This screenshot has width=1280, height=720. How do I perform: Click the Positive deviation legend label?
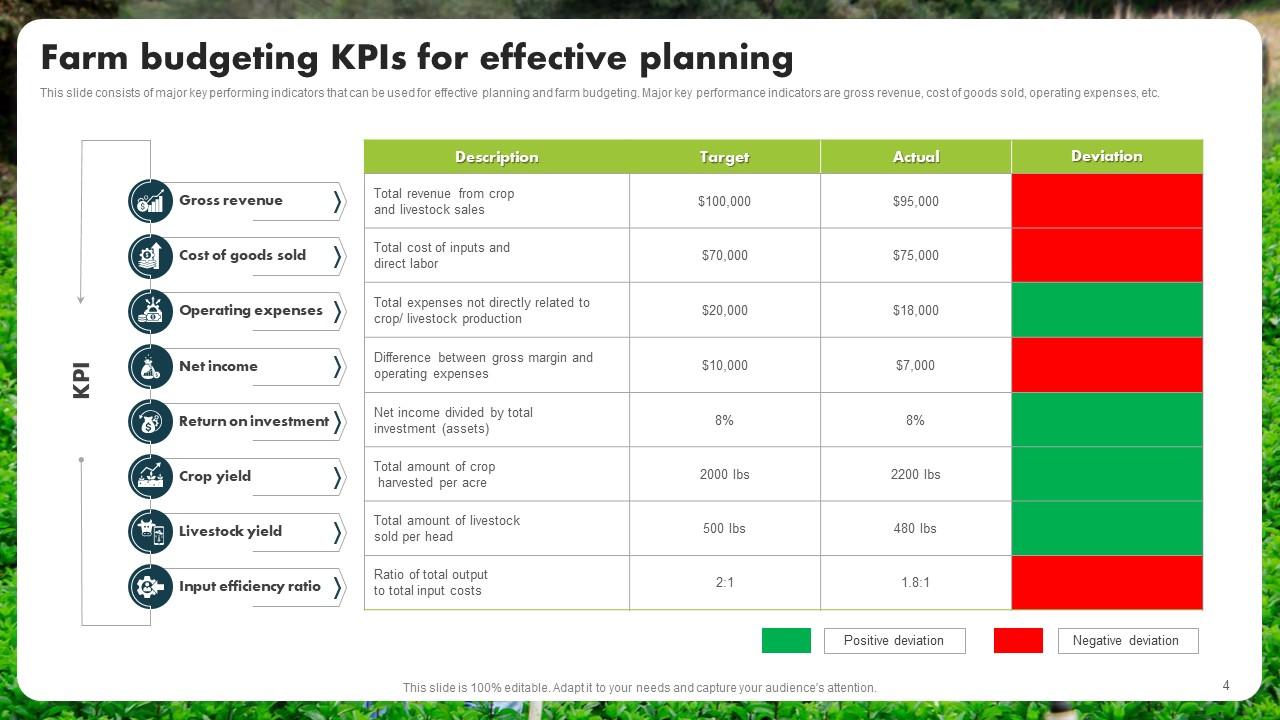(x=894, y=641)
